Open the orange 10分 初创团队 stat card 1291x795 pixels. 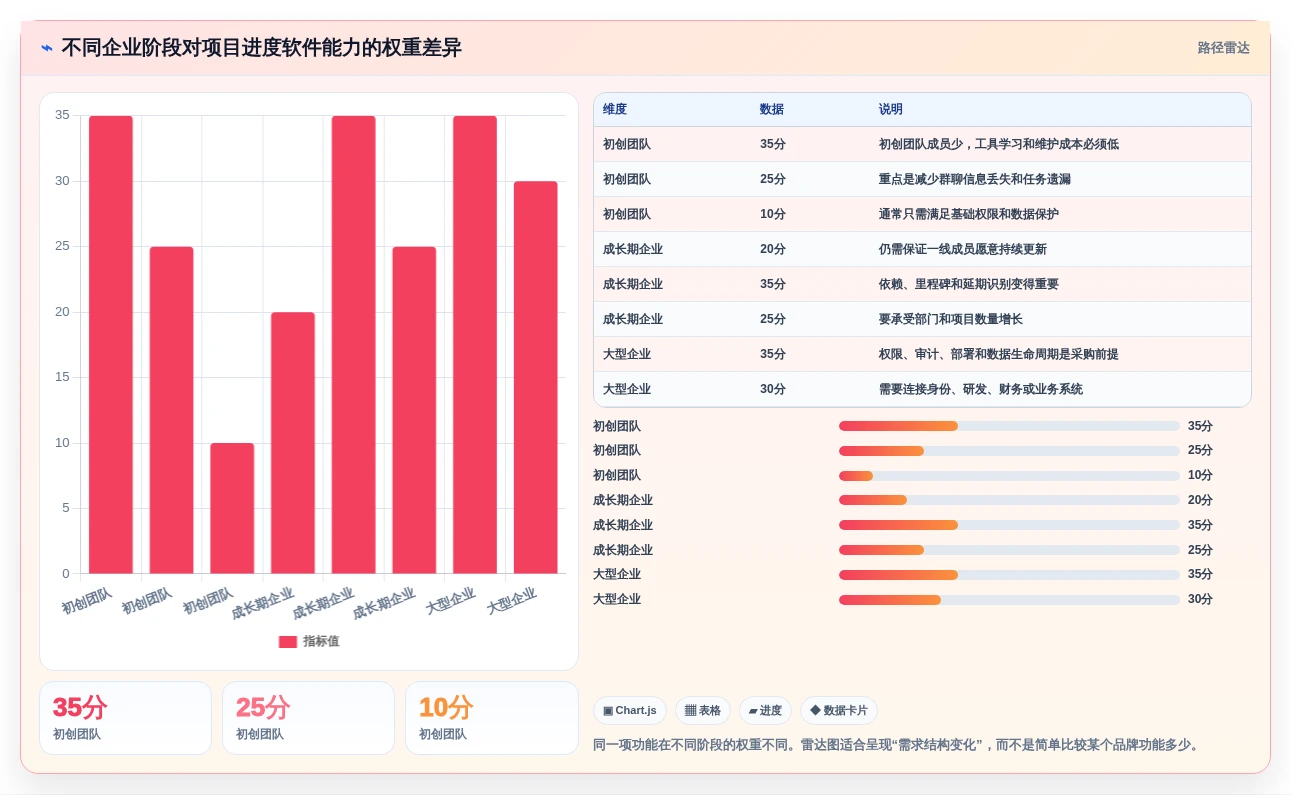point(491,718)
